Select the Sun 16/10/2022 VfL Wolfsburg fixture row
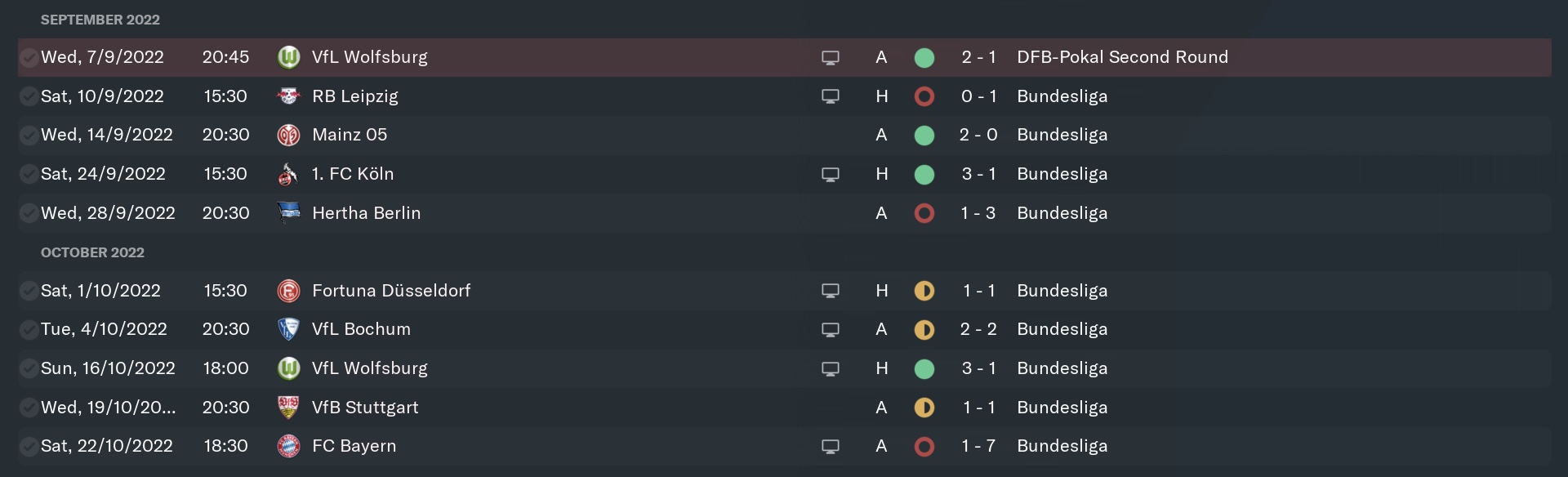This screenshot has width=1568, height=477. tap(784, 368)
